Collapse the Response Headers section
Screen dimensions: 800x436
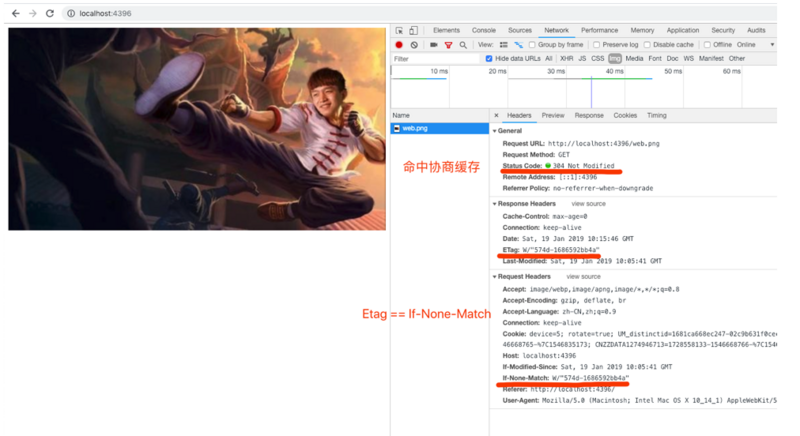(494, 204)
